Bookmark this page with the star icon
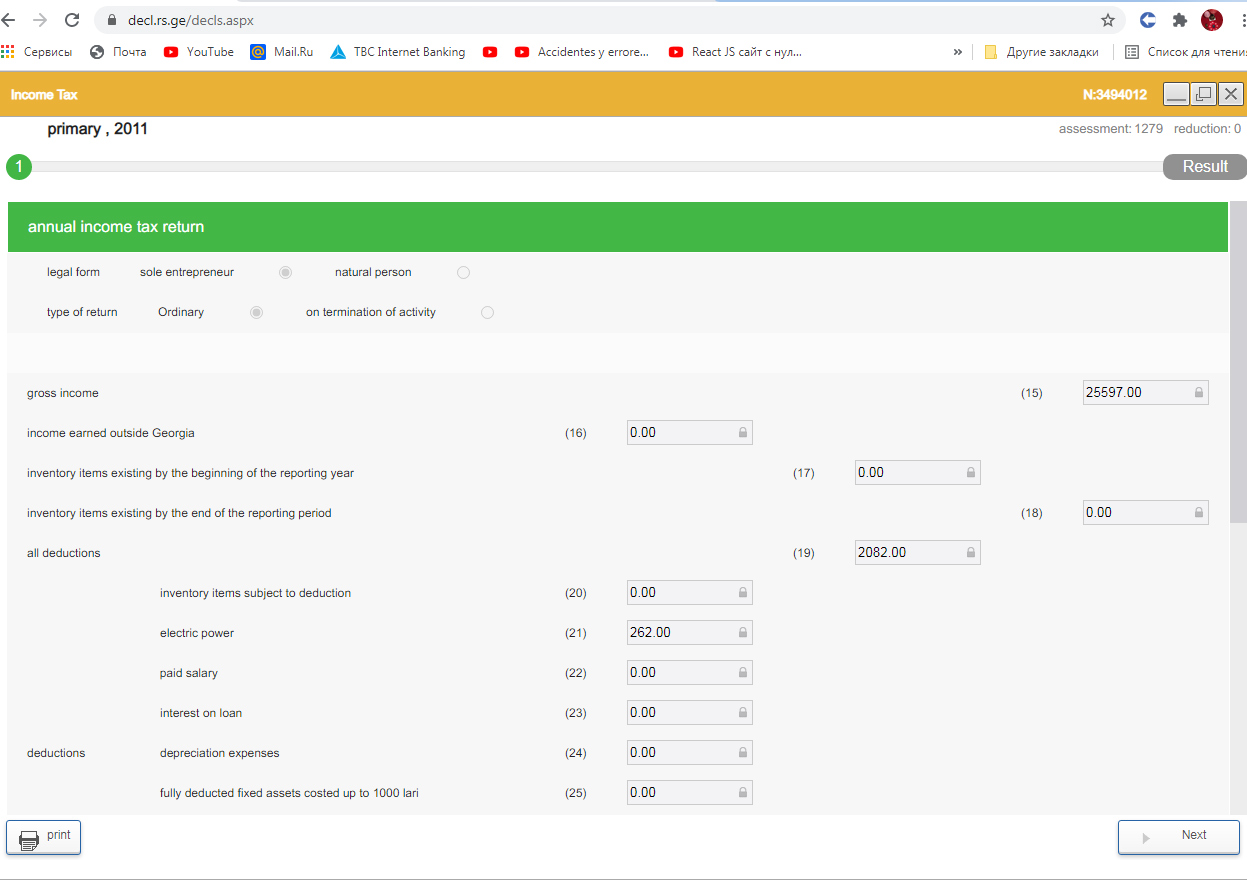 1107,20
